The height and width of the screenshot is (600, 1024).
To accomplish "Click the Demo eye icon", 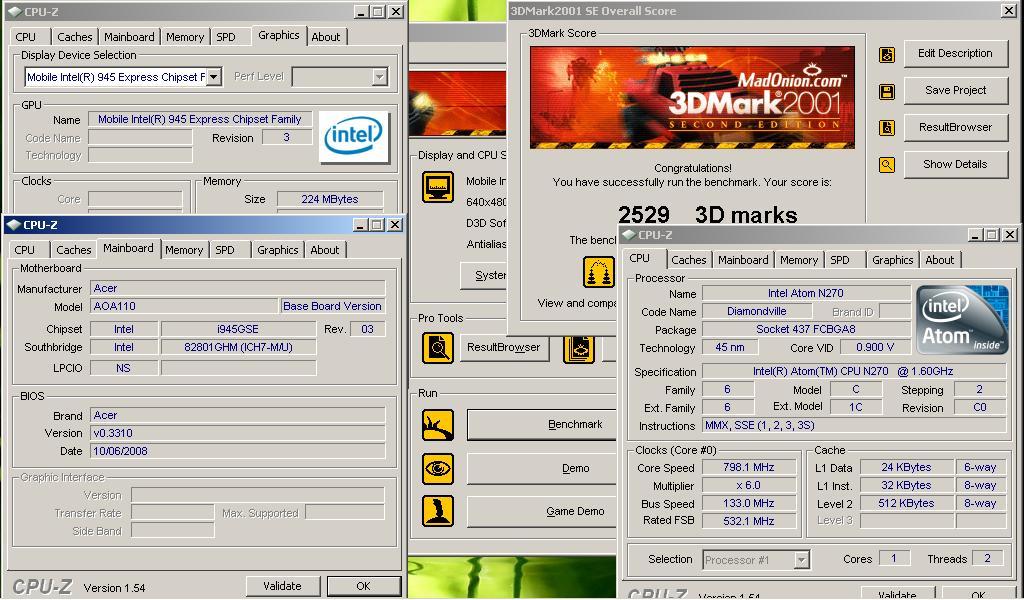I will (x=438, y=469).
